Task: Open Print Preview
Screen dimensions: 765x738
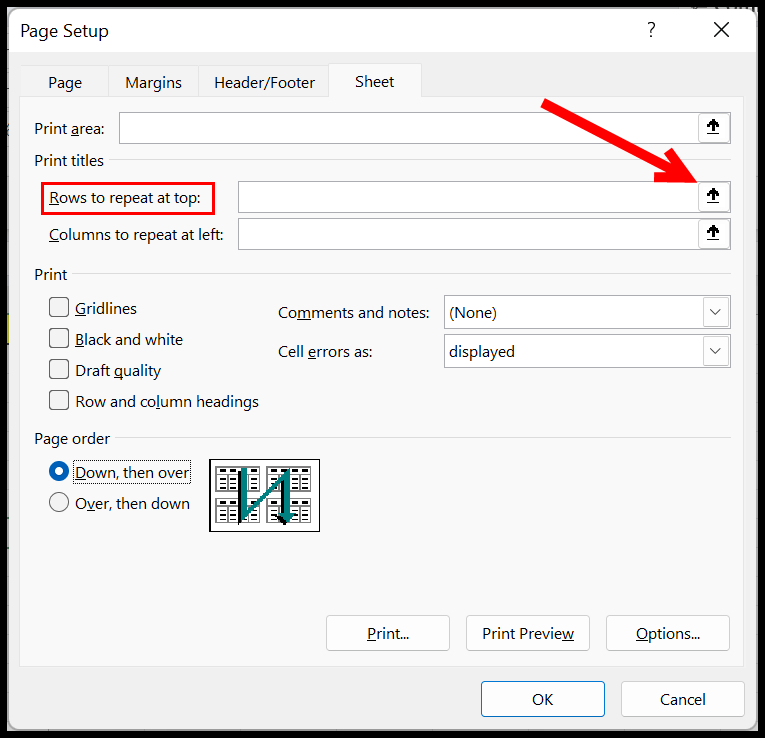Action: coord(528,633)
